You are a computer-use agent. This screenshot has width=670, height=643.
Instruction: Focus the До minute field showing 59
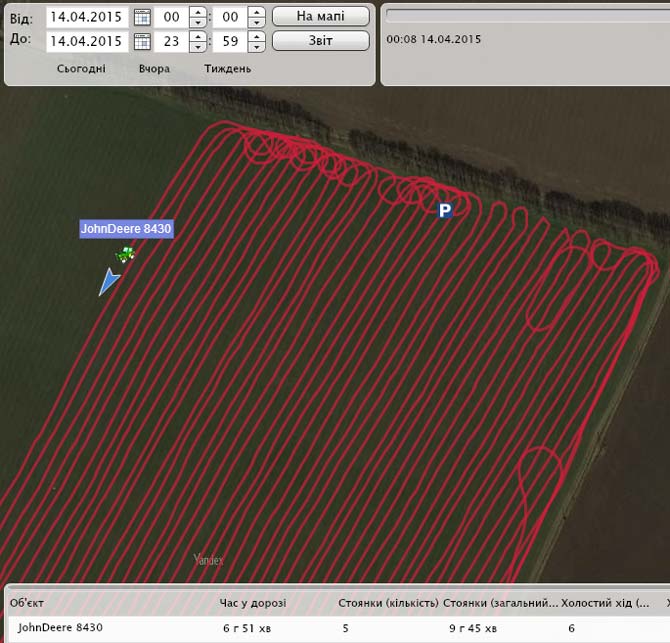tap(230, 41)
